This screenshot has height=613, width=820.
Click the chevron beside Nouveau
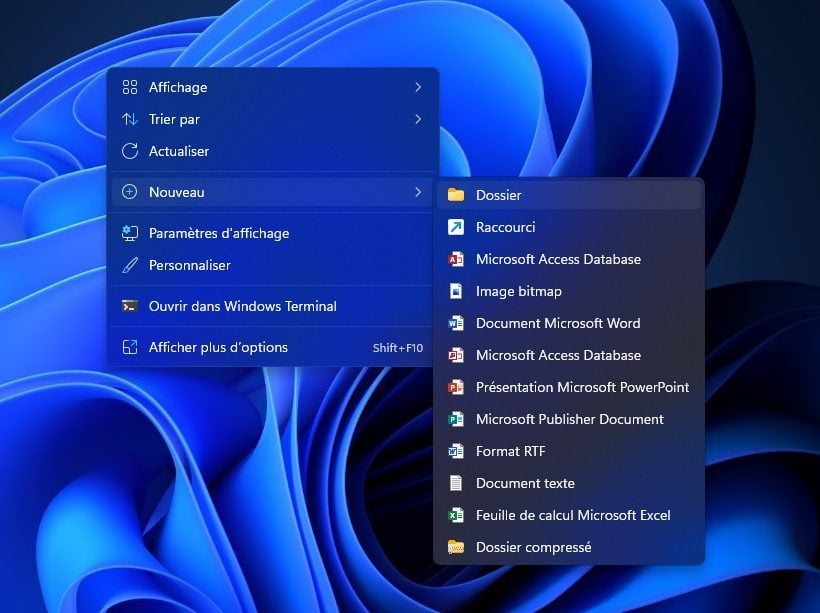[418, 192]
